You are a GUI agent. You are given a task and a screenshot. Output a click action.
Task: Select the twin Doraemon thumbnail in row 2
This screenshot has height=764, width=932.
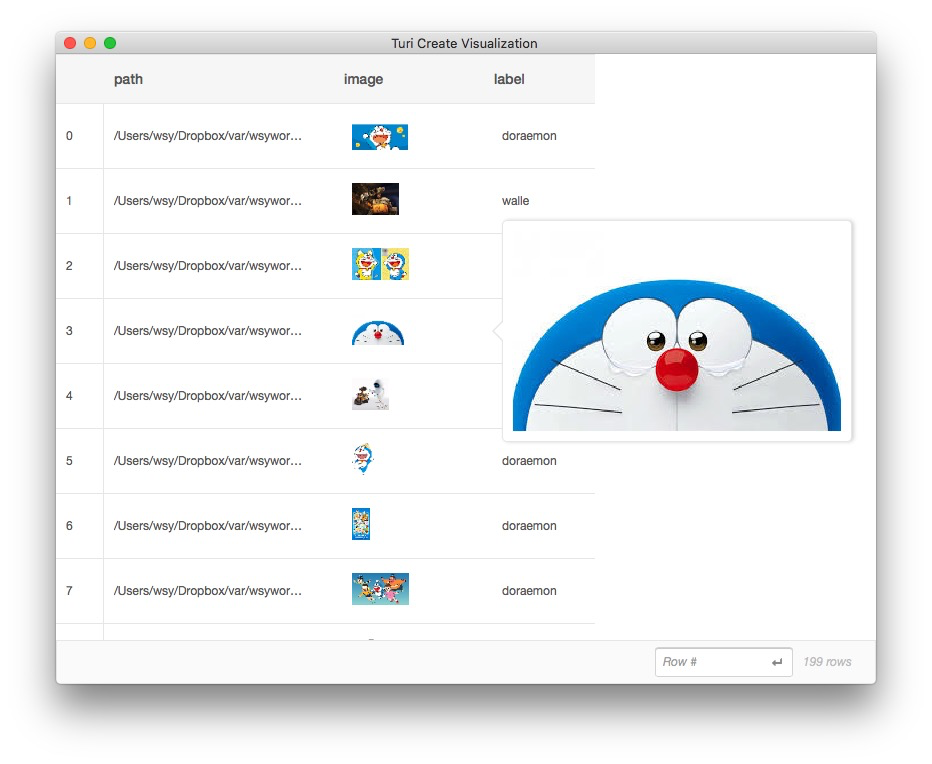[x=380, y=264]
